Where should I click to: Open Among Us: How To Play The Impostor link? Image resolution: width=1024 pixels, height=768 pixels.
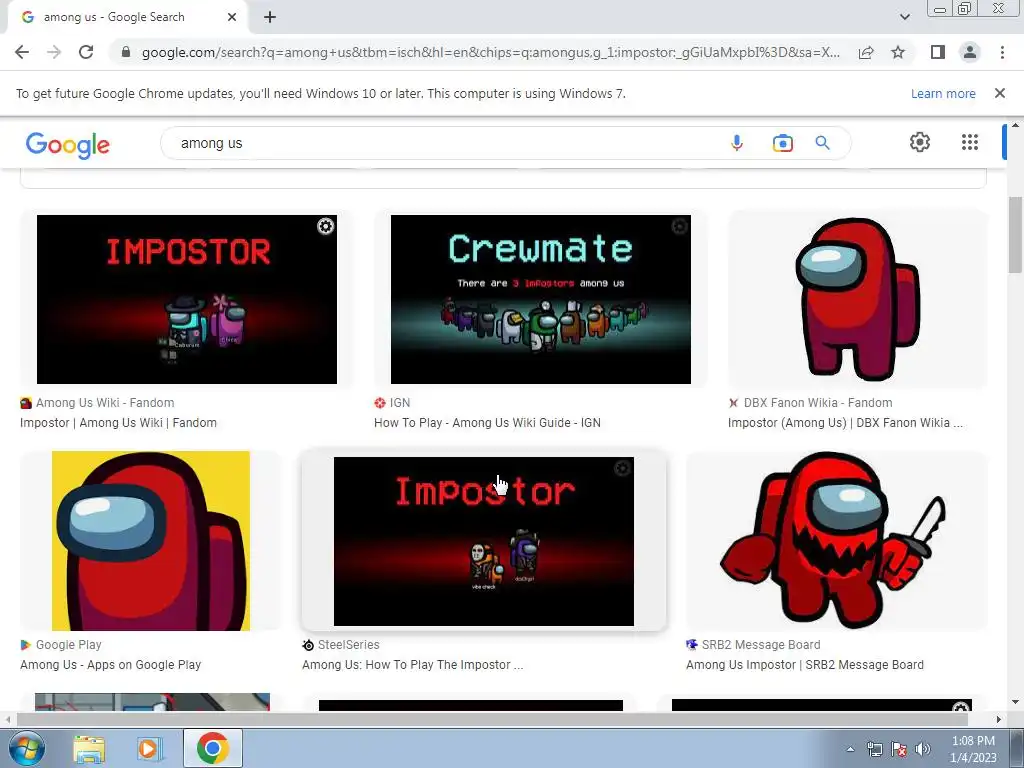click(413, 665)
